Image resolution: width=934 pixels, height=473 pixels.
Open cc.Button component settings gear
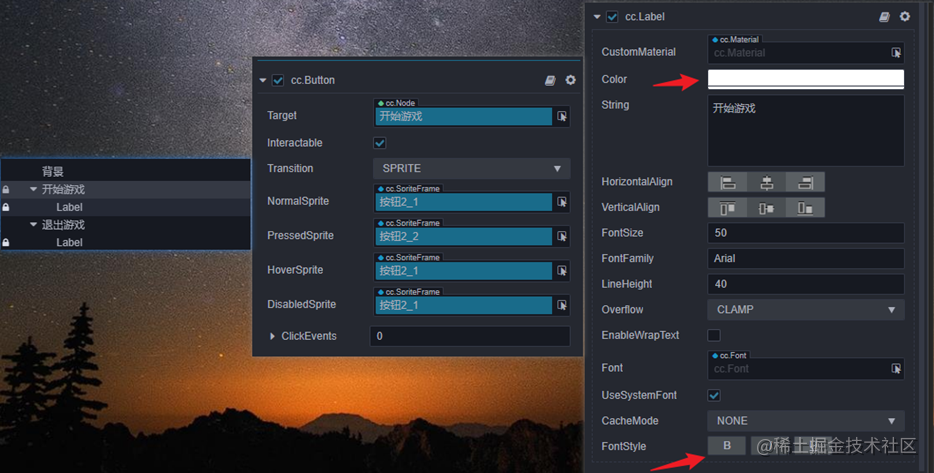coord(571,80)
